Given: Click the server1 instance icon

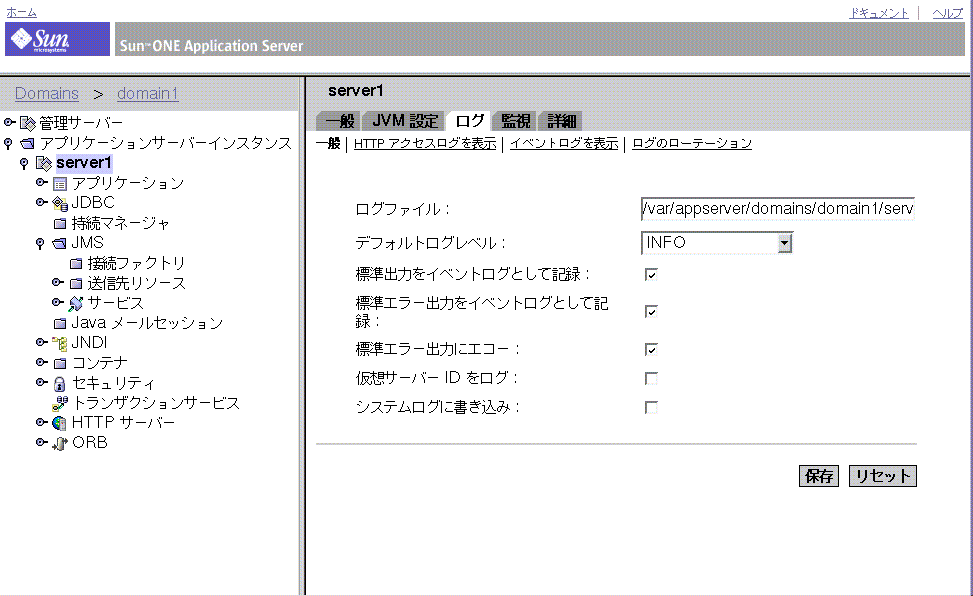Looking at the screenshot, I should click(x=44, y=163).
